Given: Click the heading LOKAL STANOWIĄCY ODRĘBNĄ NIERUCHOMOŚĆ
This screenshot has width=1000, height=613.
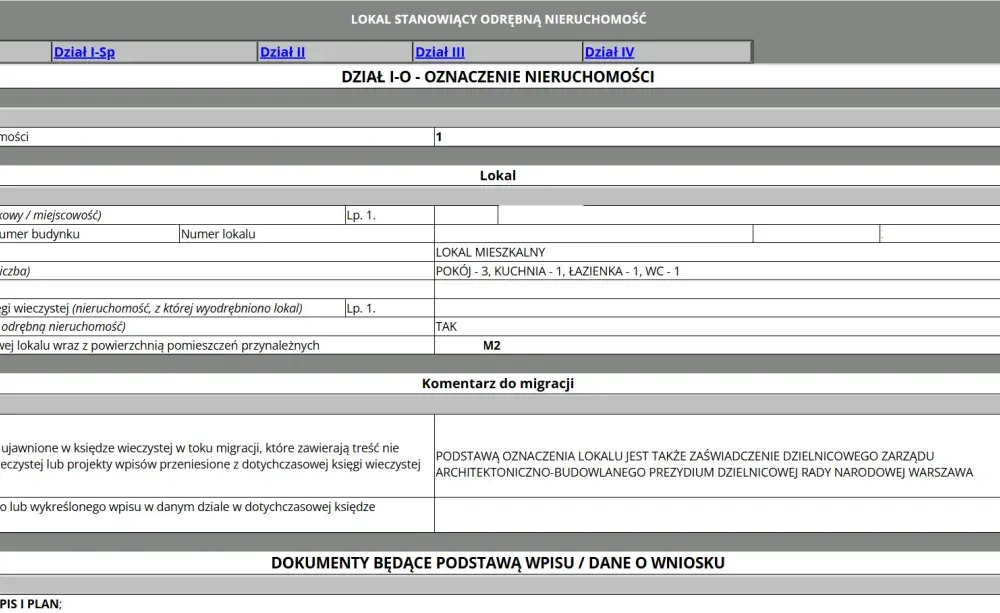Looking at the screenshot, I should coord(498,19).
